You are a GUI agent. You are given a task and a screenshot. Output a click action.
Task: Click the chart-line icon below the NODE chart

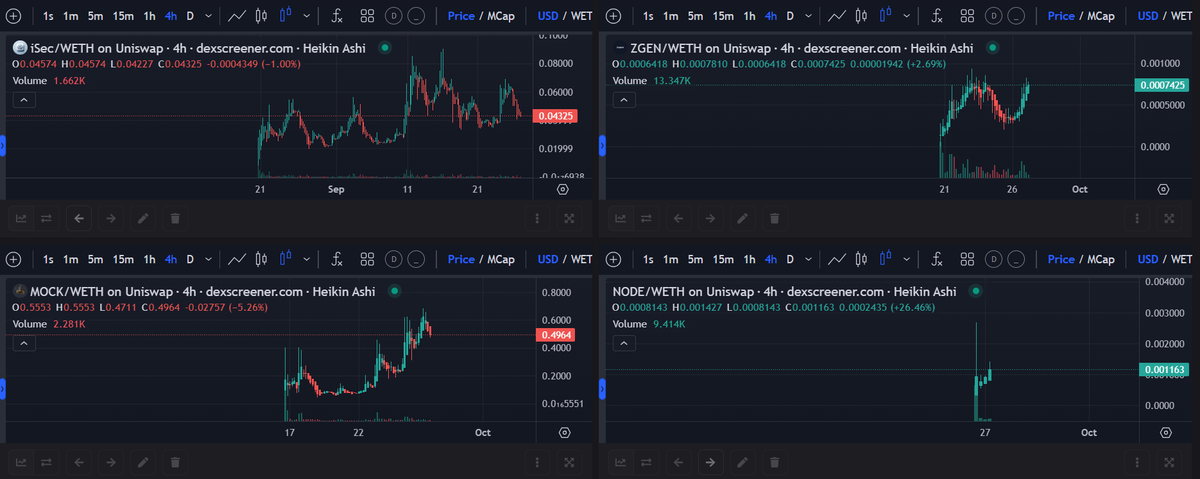pos(620,462)
